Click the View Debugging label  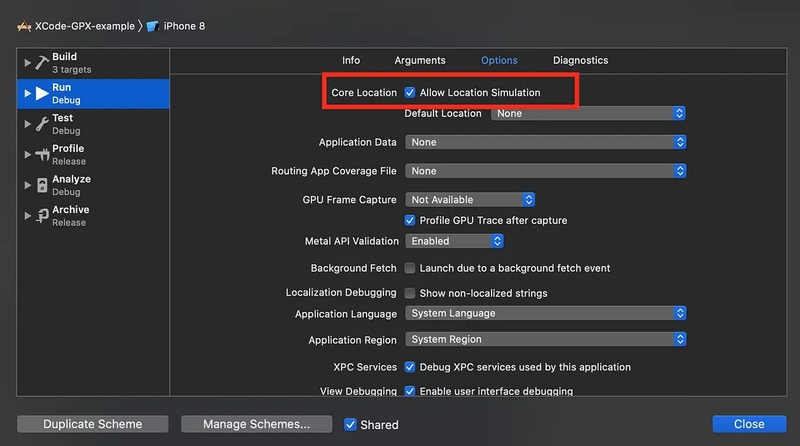coord(358,391)
